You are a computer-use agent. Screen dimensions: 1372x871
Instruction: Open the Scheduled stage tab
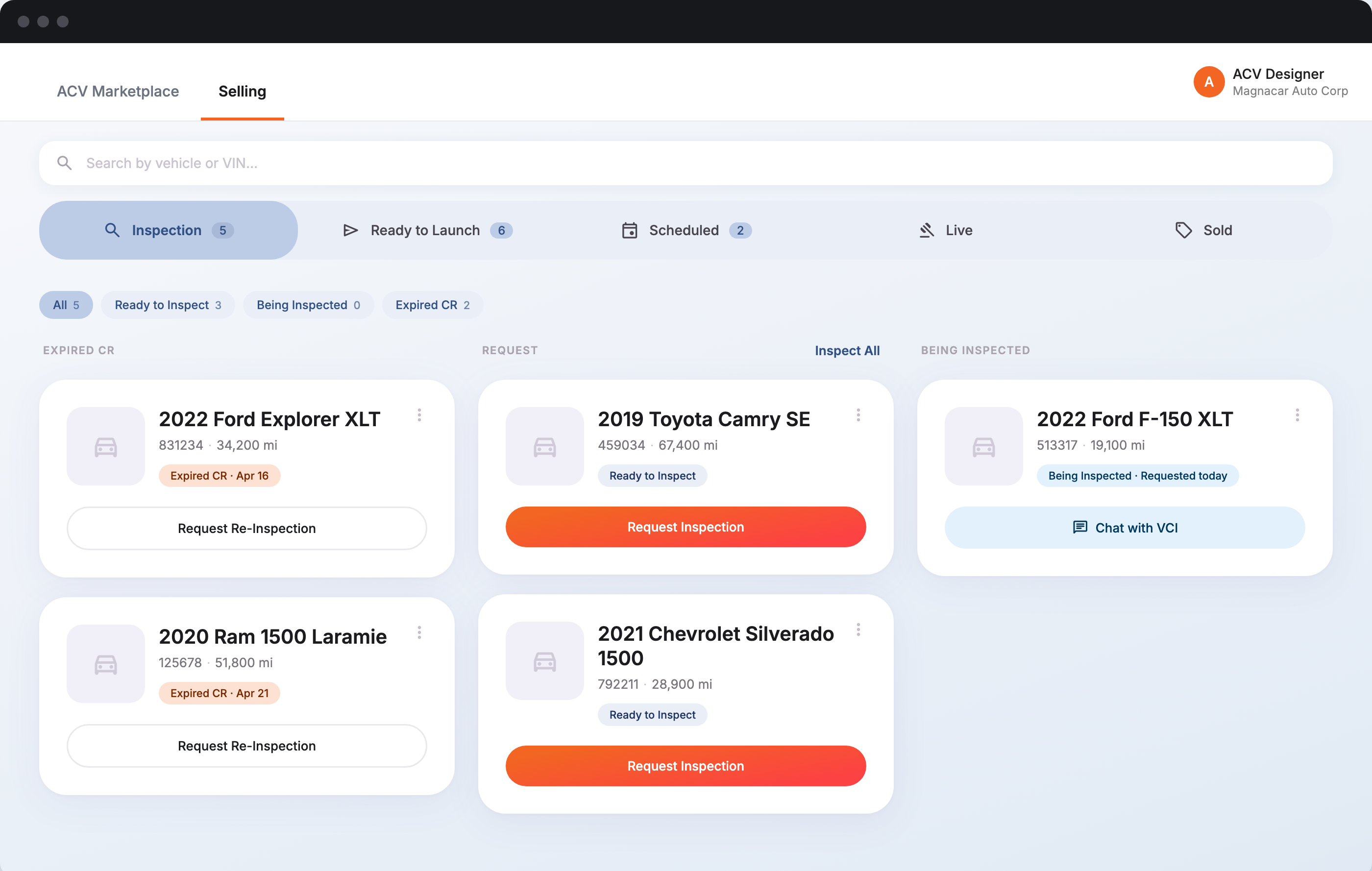click(686, 230)
